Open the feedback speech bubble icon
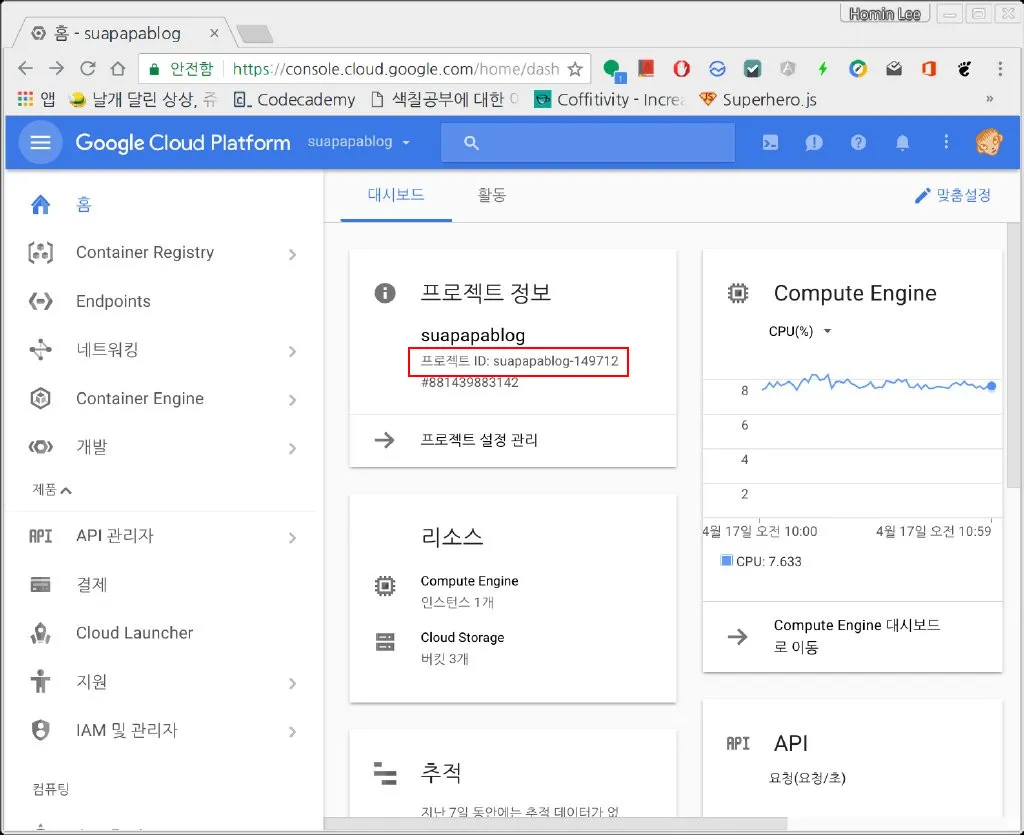1024x835 pixels. pos(814,142)
